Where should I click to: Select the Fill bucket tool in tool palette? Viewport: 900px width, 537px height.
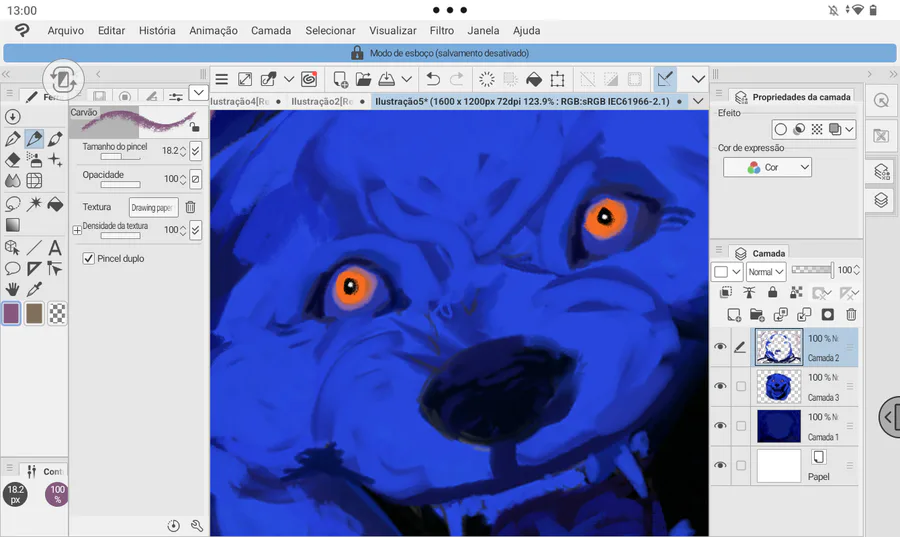pyautogui.click(x=55, y=204)
